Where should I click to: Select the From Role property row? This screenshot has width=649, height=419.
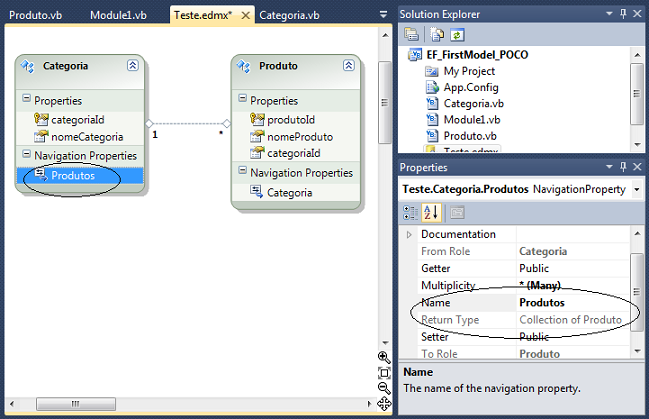(524, 251)
